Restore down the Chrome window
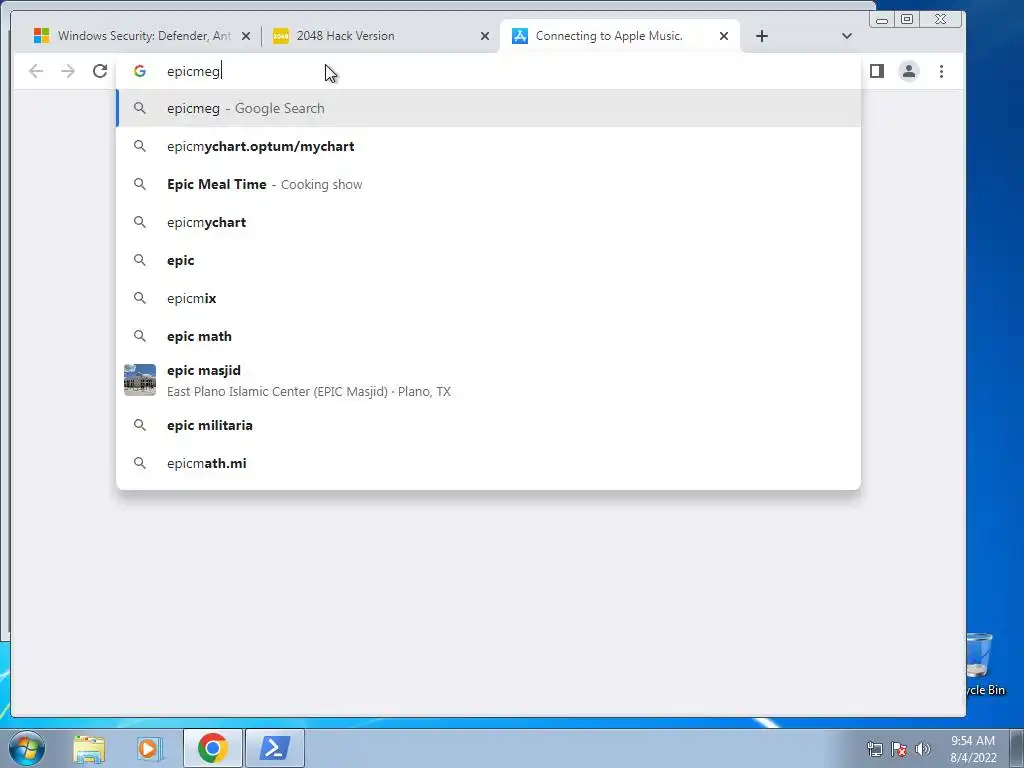The image size is (1024, 768). pos(907,20)
